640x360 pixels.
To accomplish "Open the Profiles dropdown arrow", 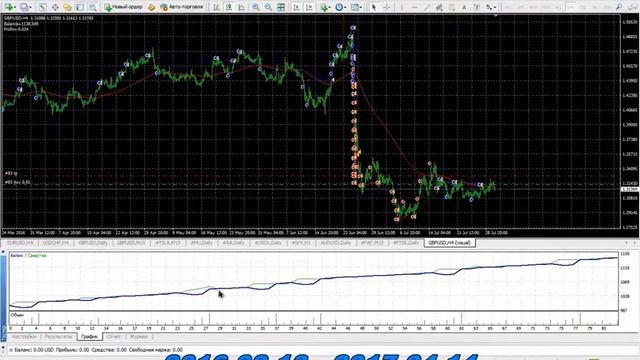I will (x=31, y=7).
